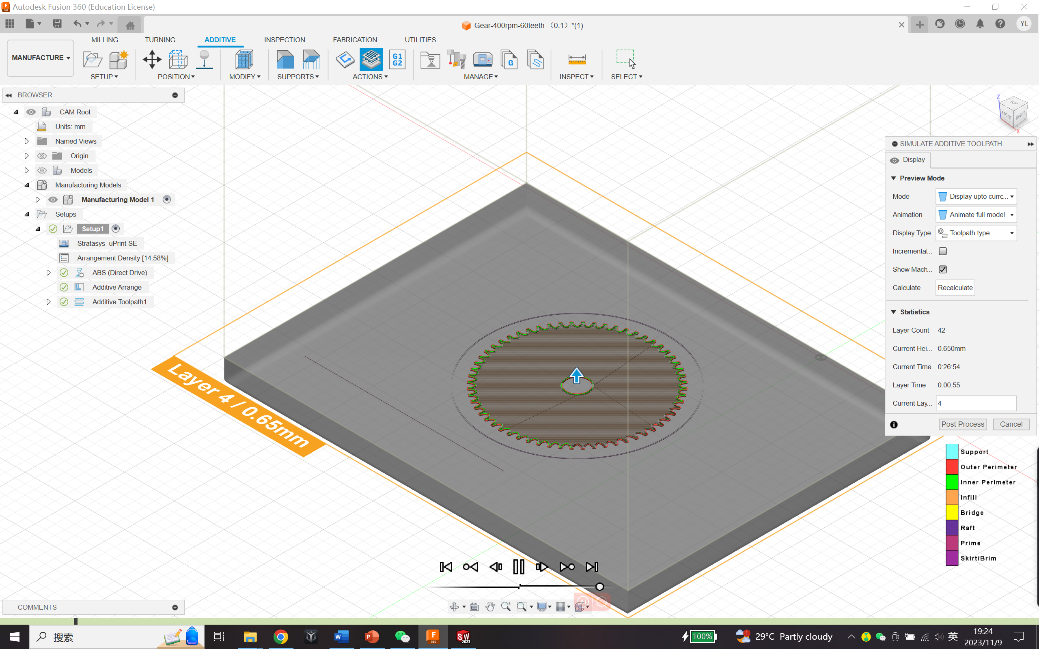This screenshot has height=649, width=1039.
Task: Hide Manufacturing Model 1 via eye icon
Action: (x=52, y=200)
